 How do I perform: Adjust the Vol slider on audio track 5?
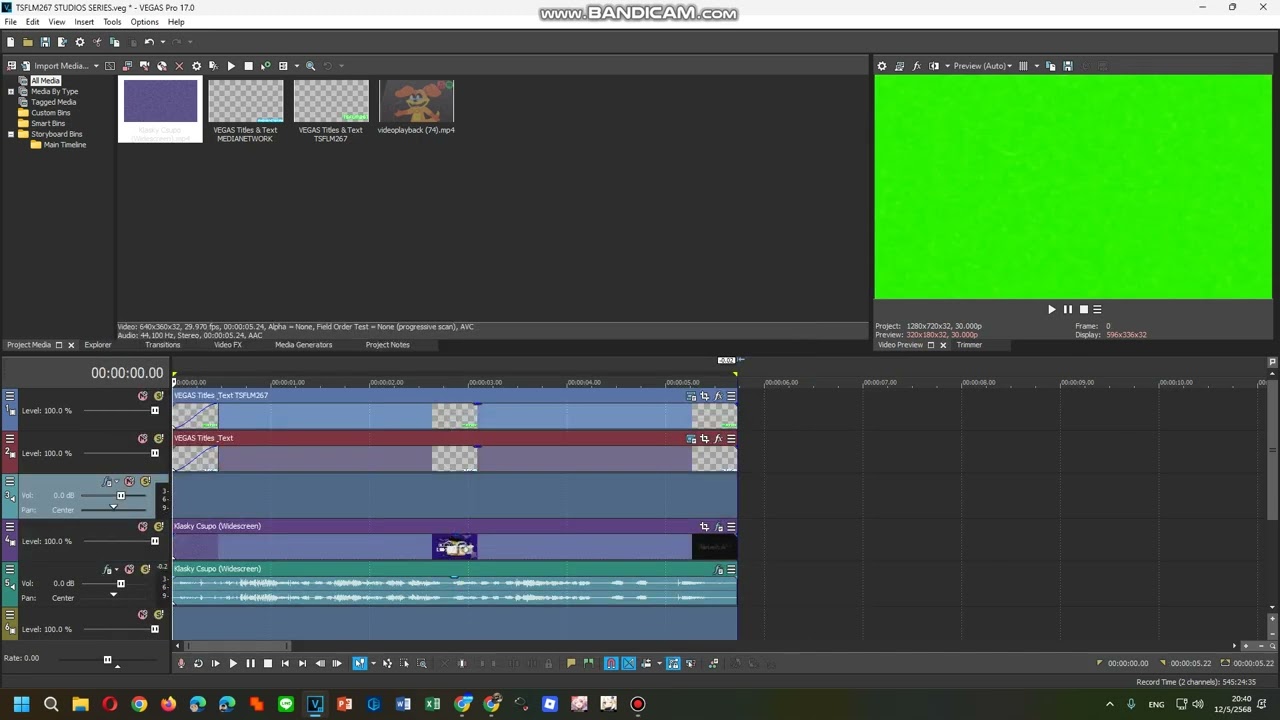coord(120,584)
